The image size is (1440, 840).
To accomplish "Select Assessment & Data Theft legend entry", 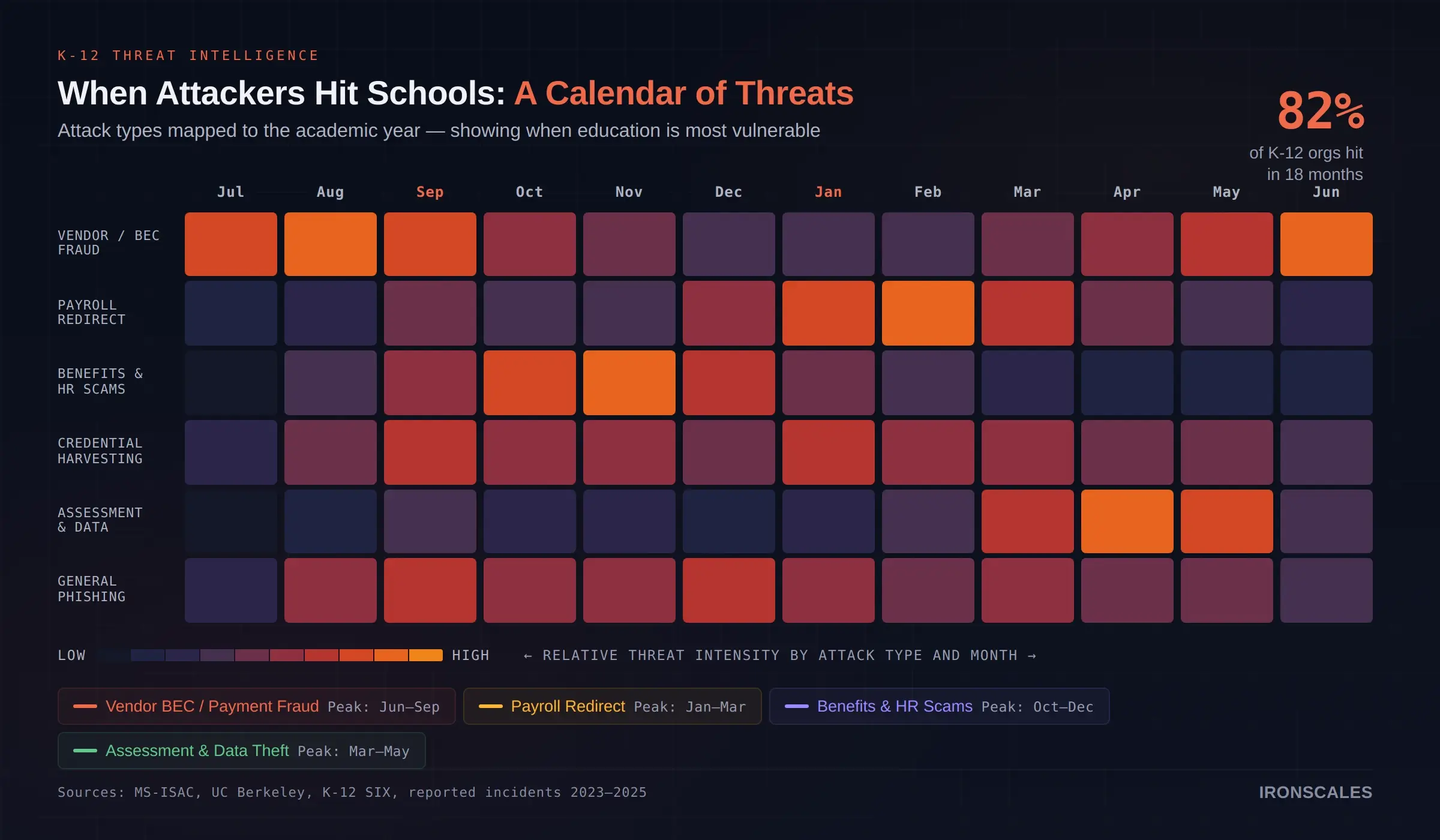I will pos(241,751).
